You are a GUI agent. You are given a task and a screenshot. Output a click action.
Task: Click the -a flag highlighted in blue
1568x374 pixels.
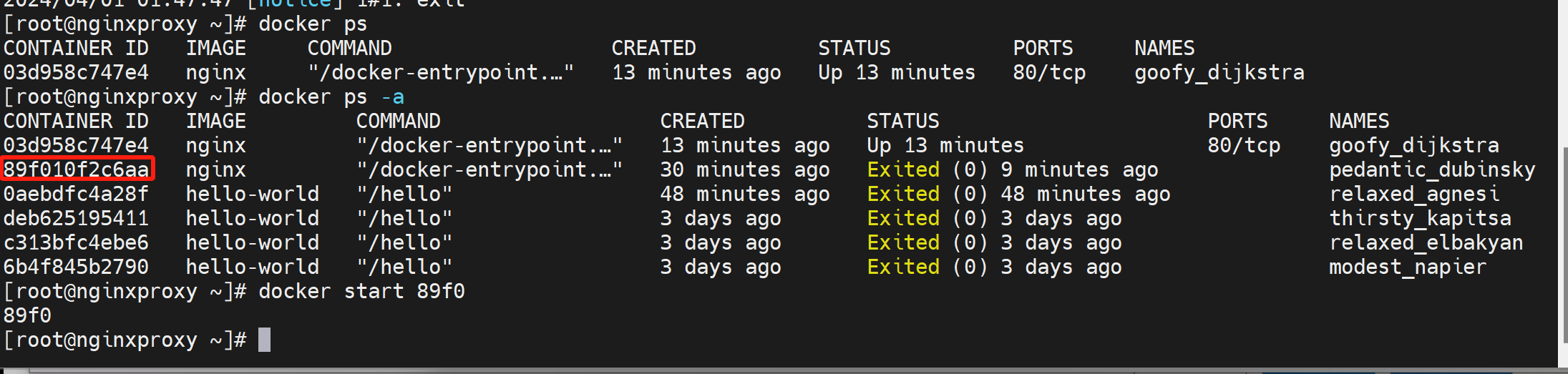[392, 97]
